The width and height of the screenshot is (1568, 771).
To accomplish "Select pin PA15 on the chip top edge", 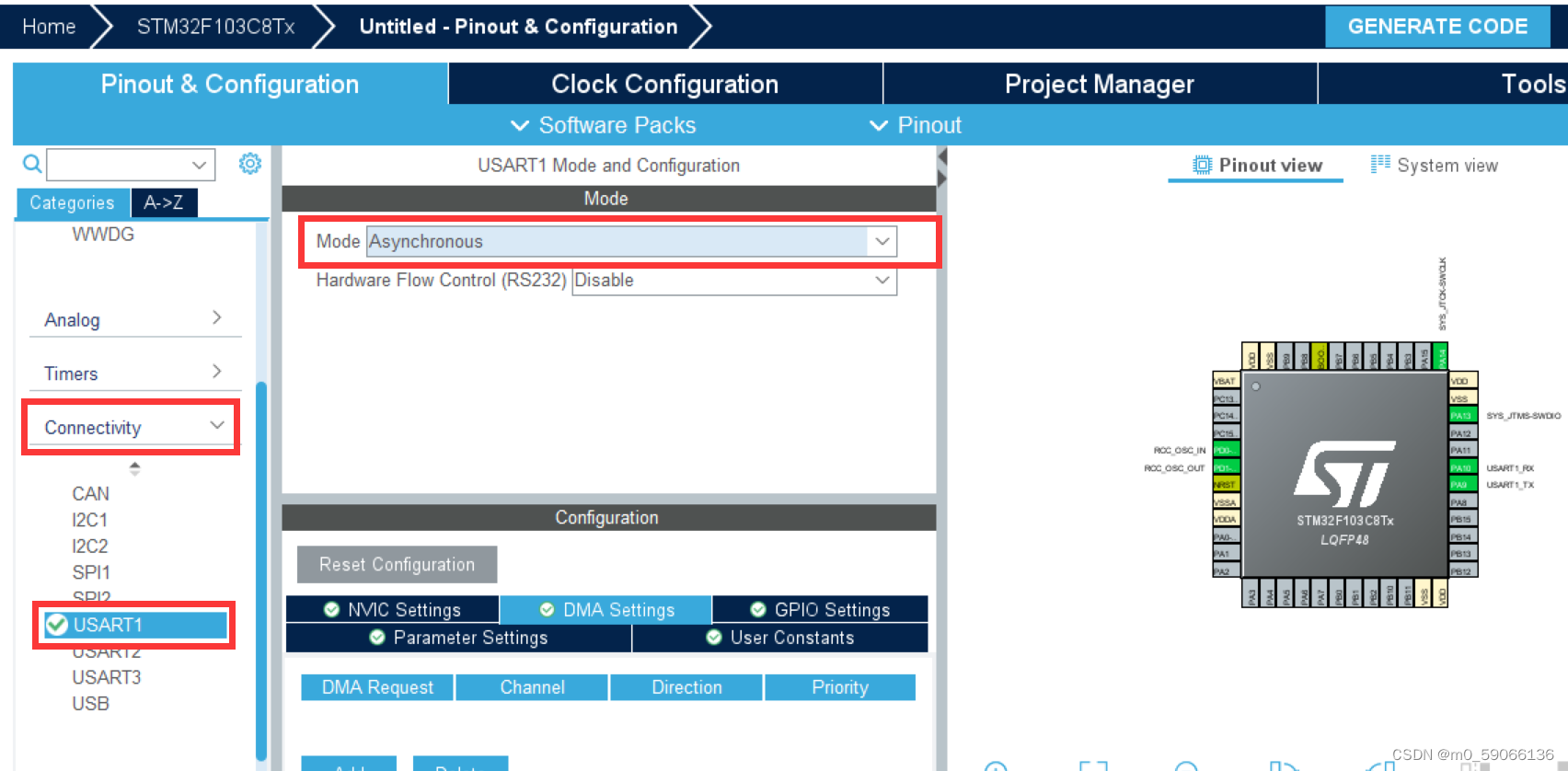I will pyautogui.click(x=1424, y=356).
